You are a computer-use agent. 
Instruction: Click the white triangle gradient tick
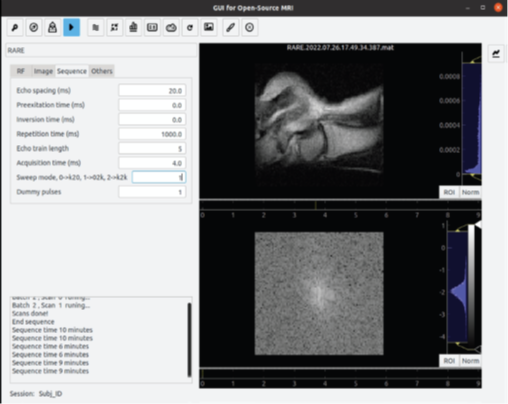[x=478, y=225]
